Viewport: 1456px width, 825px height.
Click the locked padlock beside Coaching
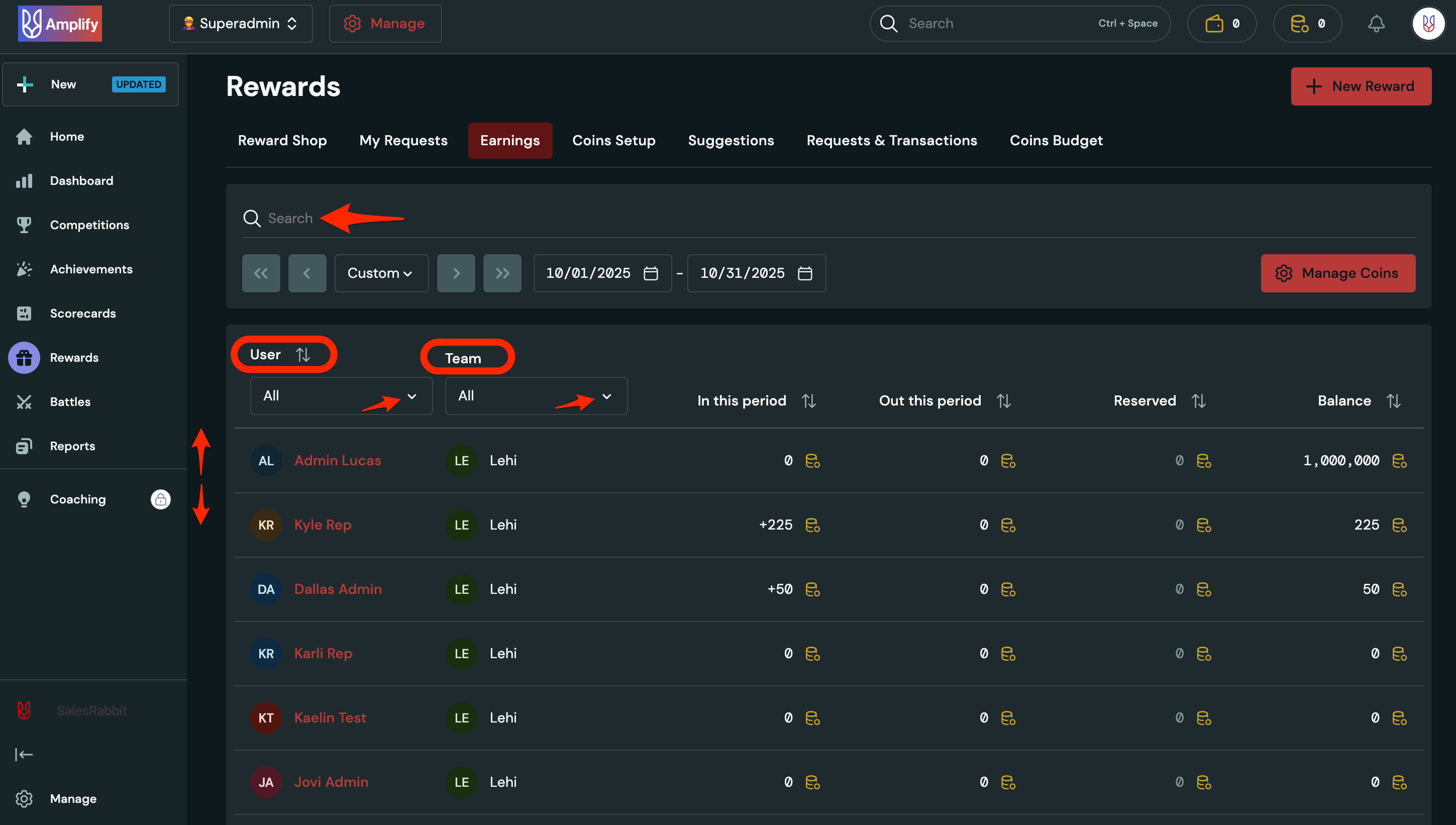160,499
